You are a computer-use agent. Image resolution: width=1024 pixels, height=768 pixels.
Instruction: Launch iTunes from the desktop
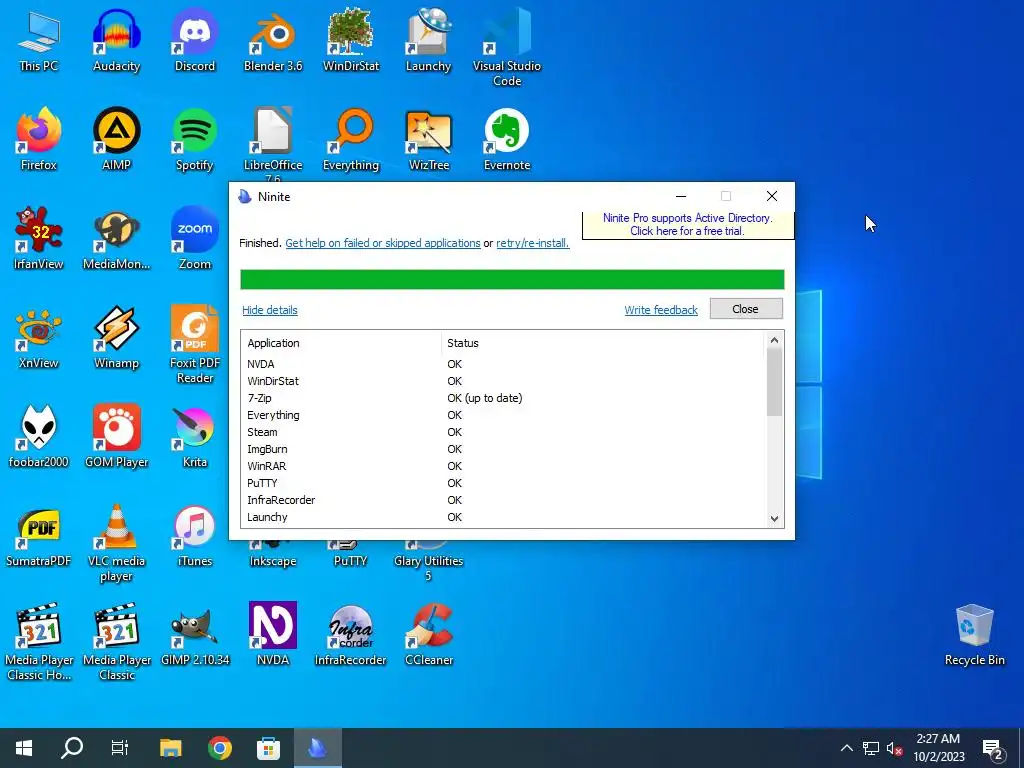pos(195,536)
